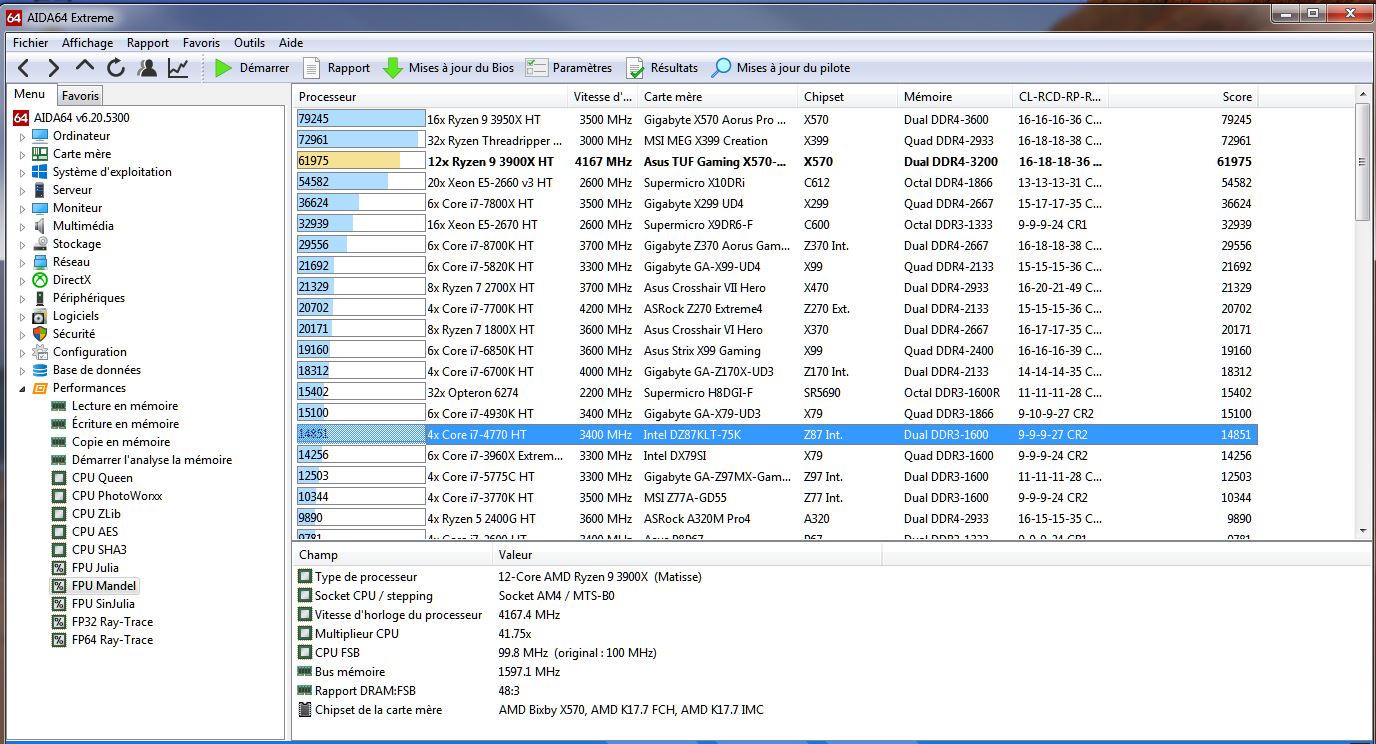Expand the Carte mère tree node

[x=22, y=154]
